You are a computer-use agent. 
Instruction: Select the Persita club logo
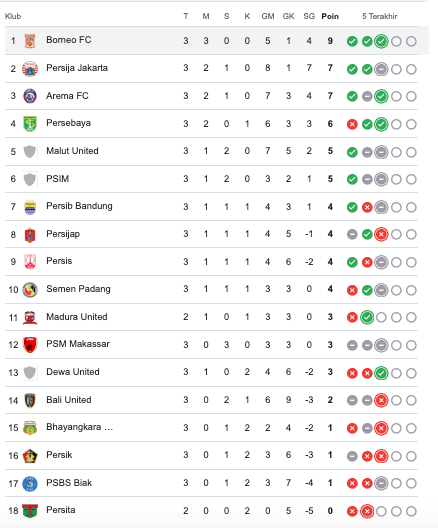point(30,510)
